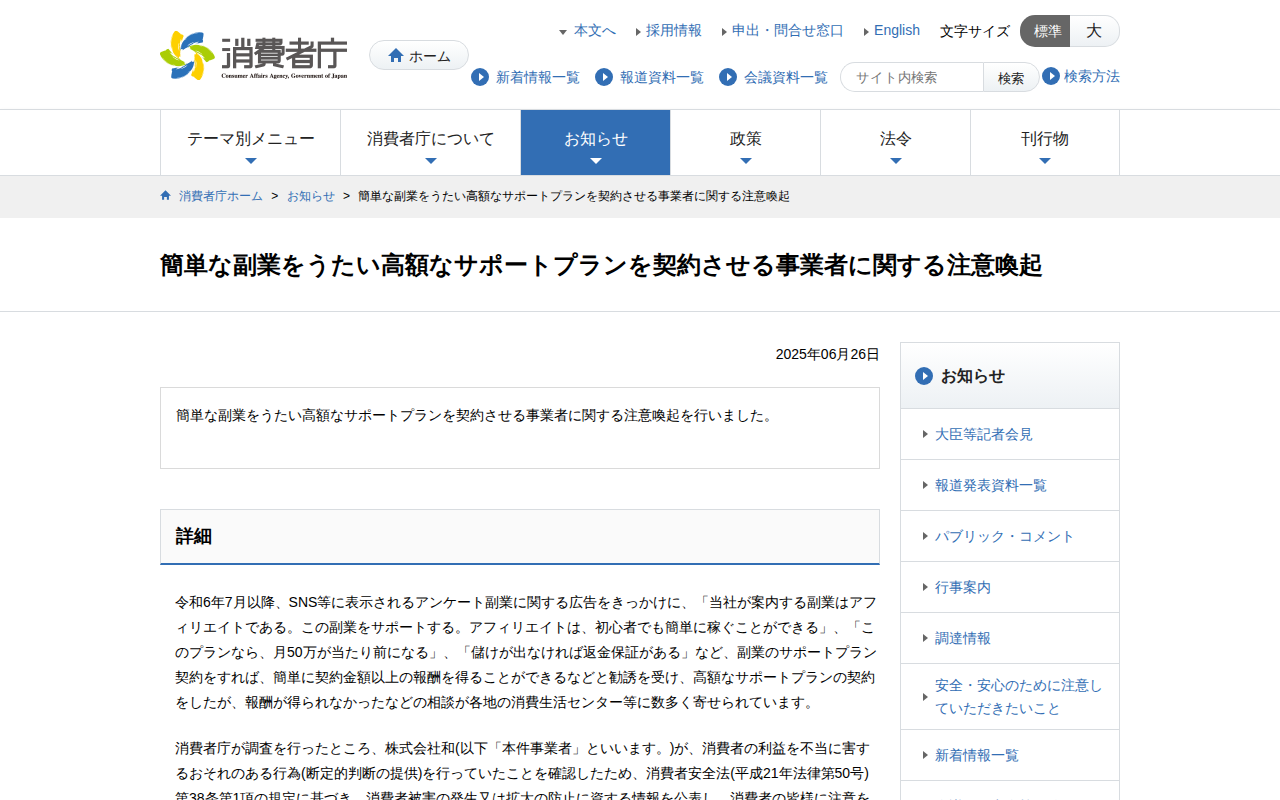This screenshot has height=800, width=1280.
Task: Click the 検索 search button
Action: (x=1011, y=77)
